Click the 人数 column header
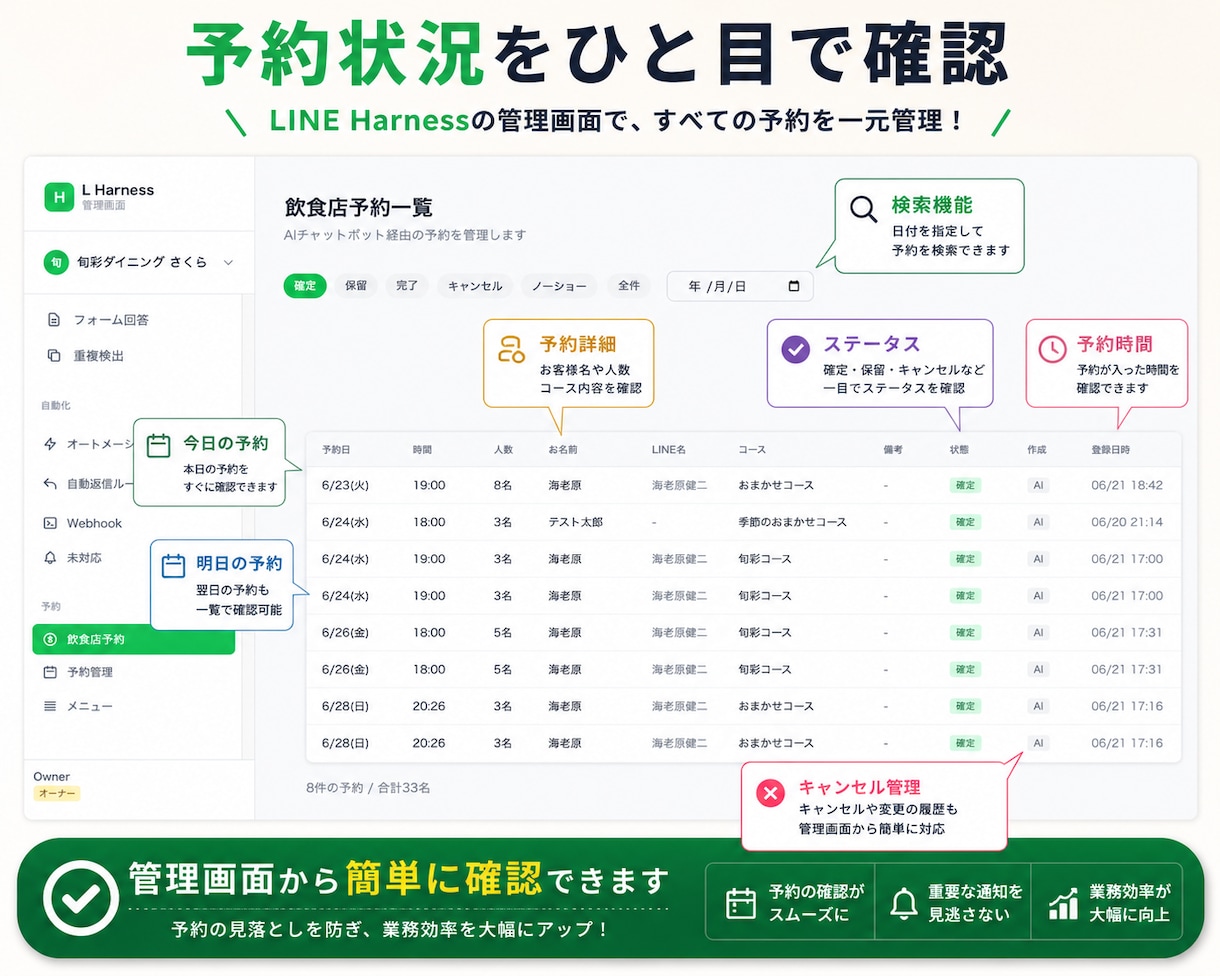The image size is (1220, 976). (x=503, y=450)
